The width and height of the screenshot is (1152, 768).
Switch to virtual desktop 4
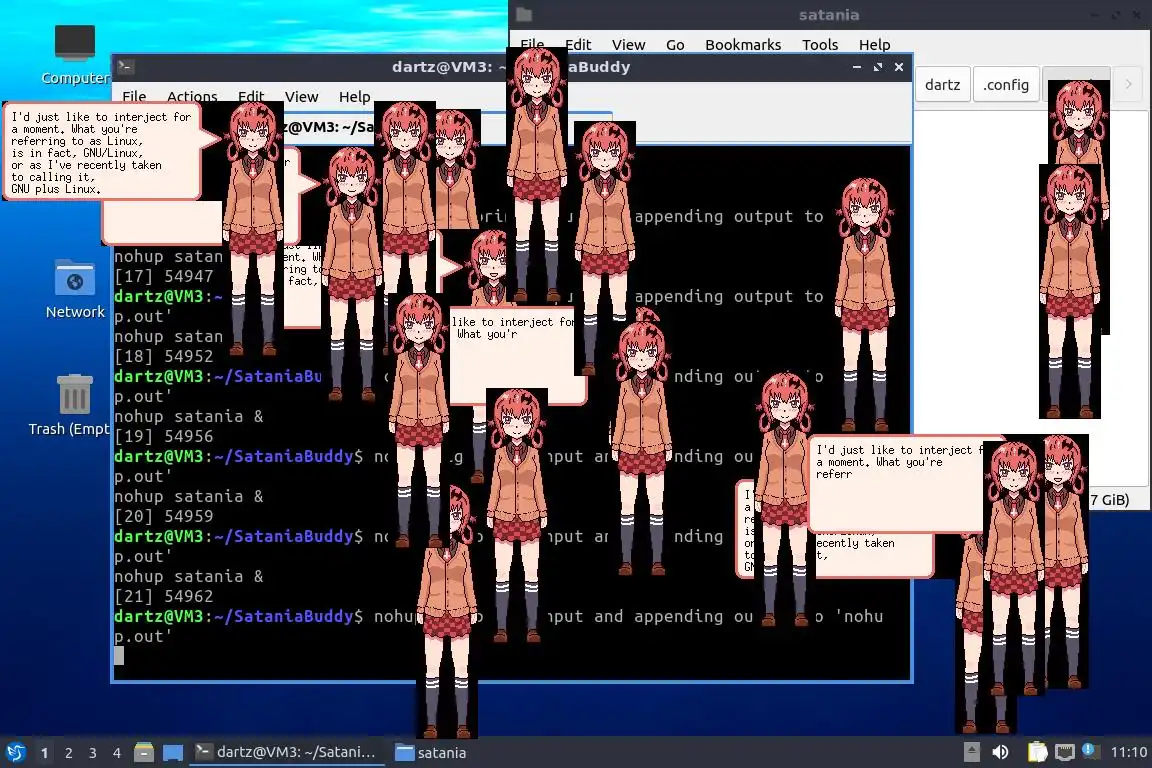117,753
